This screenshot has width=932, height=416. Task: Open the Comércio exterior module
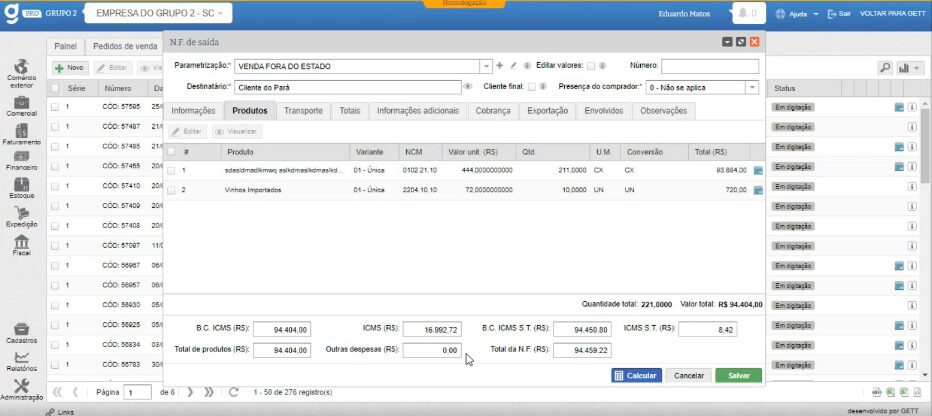[x=21, y=73]
